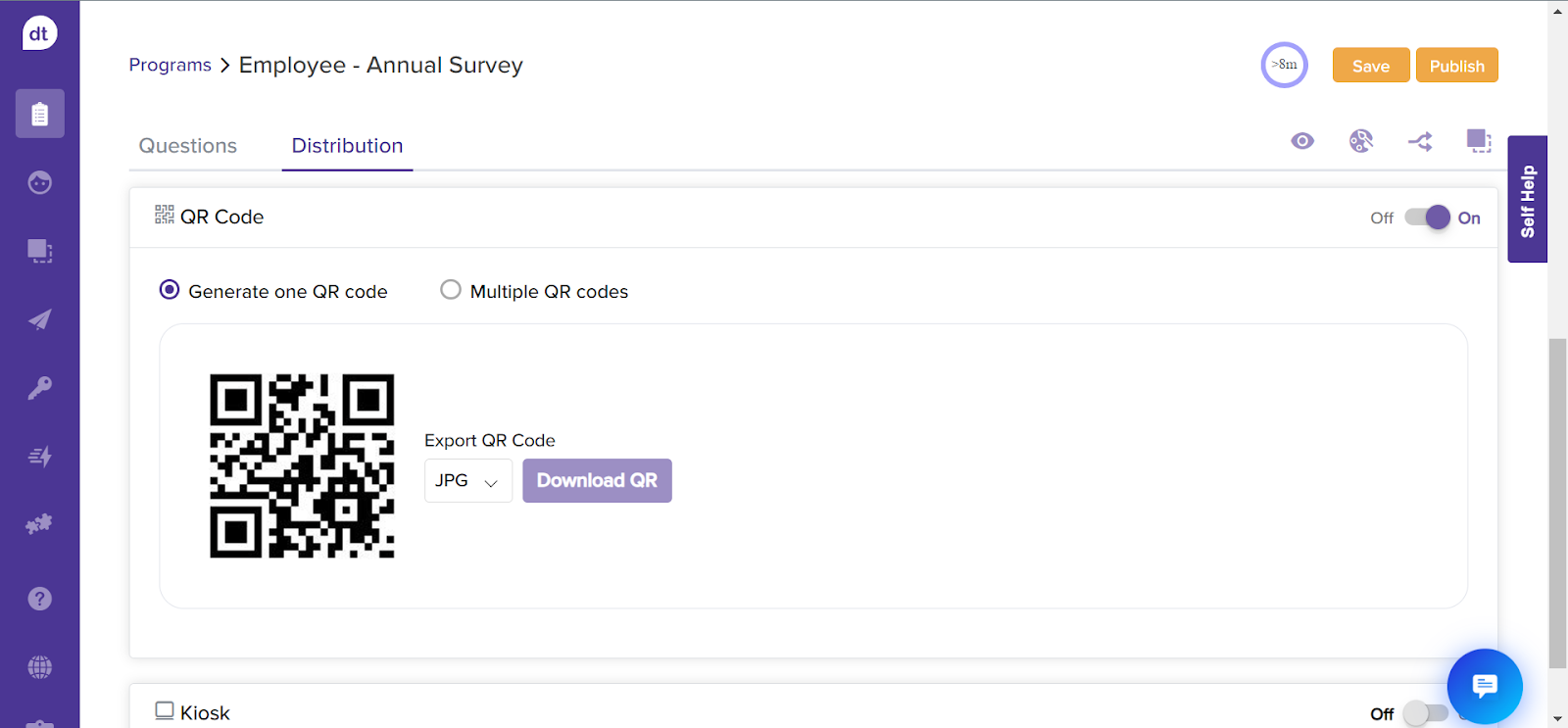Go to Programs breadcrumb link

click(170, 65)
